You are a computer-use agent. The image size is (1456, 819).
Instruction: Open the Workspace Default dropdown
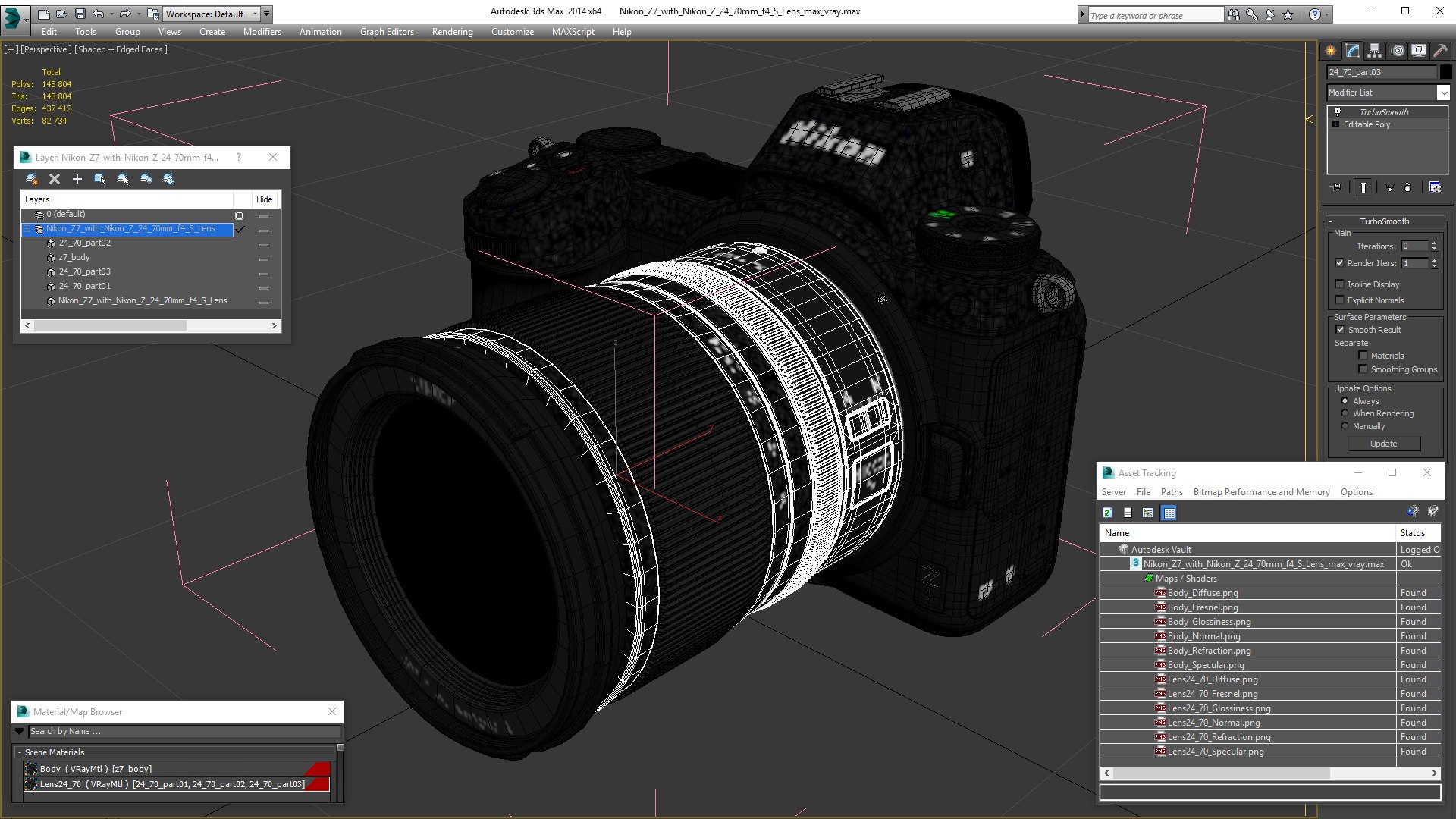pos(211,14)
